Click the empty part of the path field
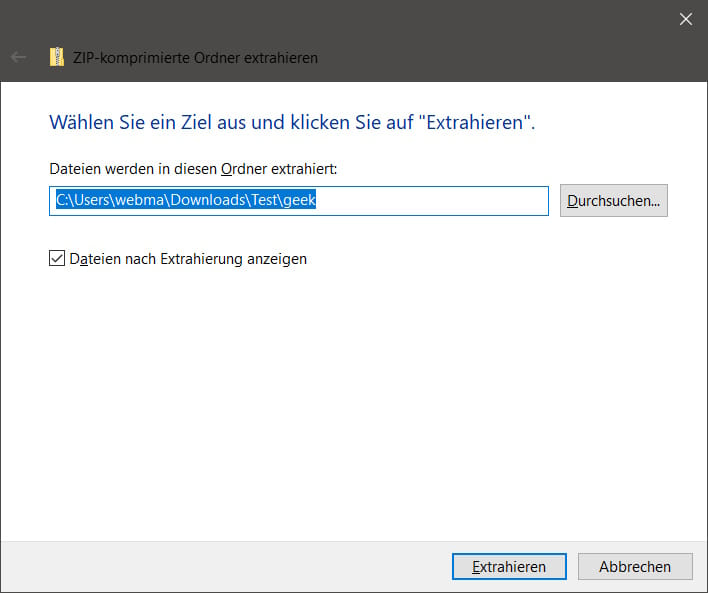The image size is (708, 593). point(431,201)
